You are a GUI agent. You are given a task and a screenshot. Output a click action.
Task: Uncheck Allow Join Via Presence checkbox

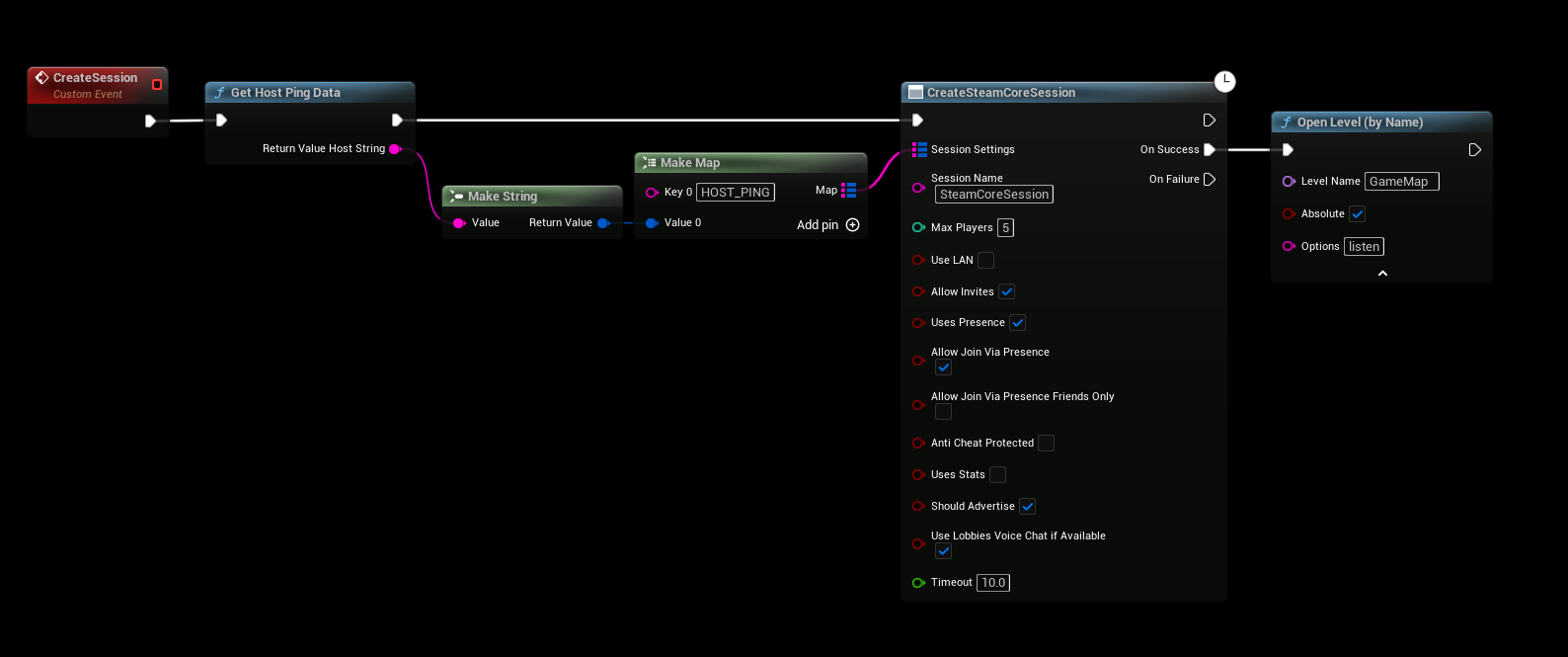click(943, 368)
